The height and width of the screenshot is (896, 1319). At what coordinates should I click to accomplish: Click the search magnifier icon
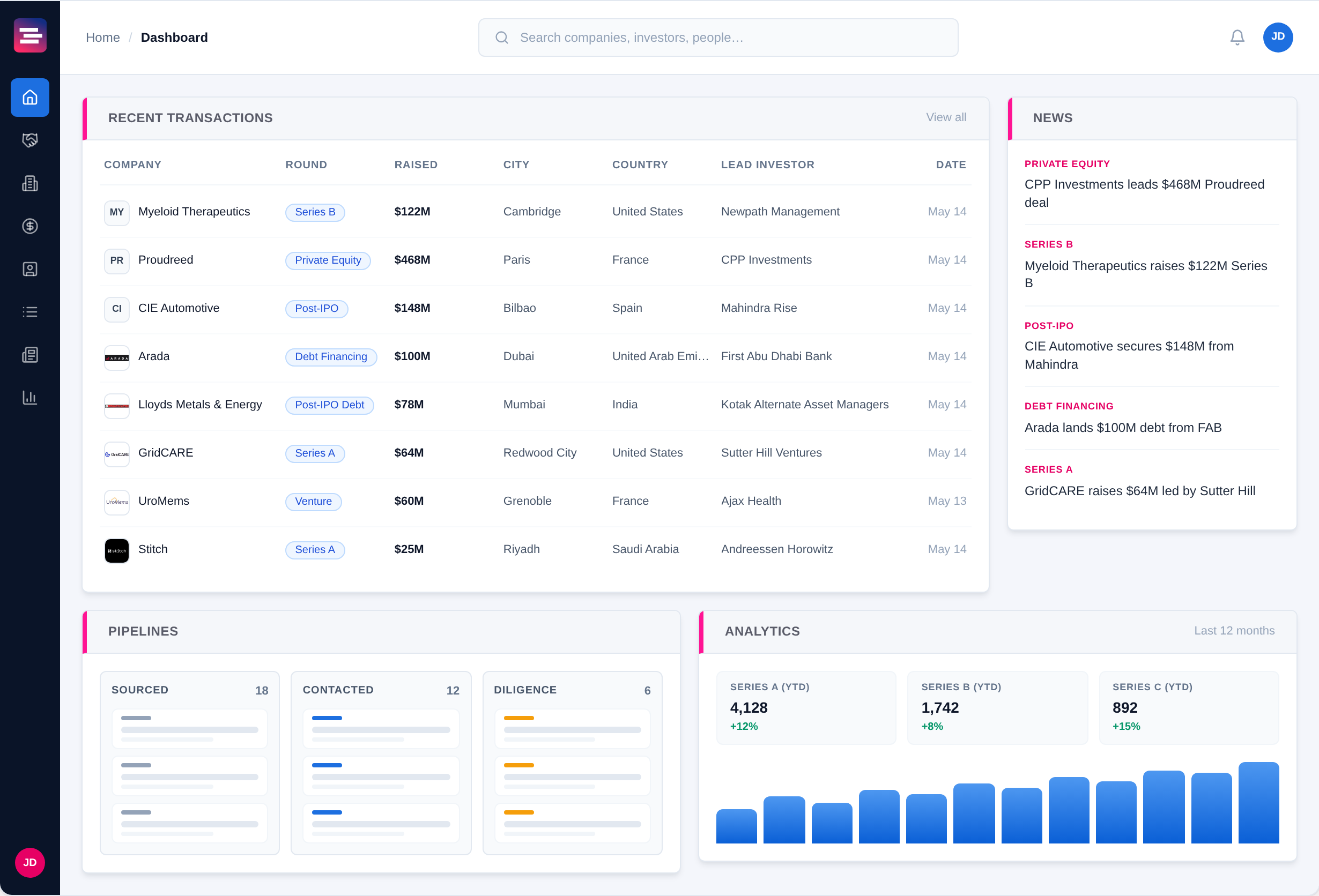tap(502, 38)
